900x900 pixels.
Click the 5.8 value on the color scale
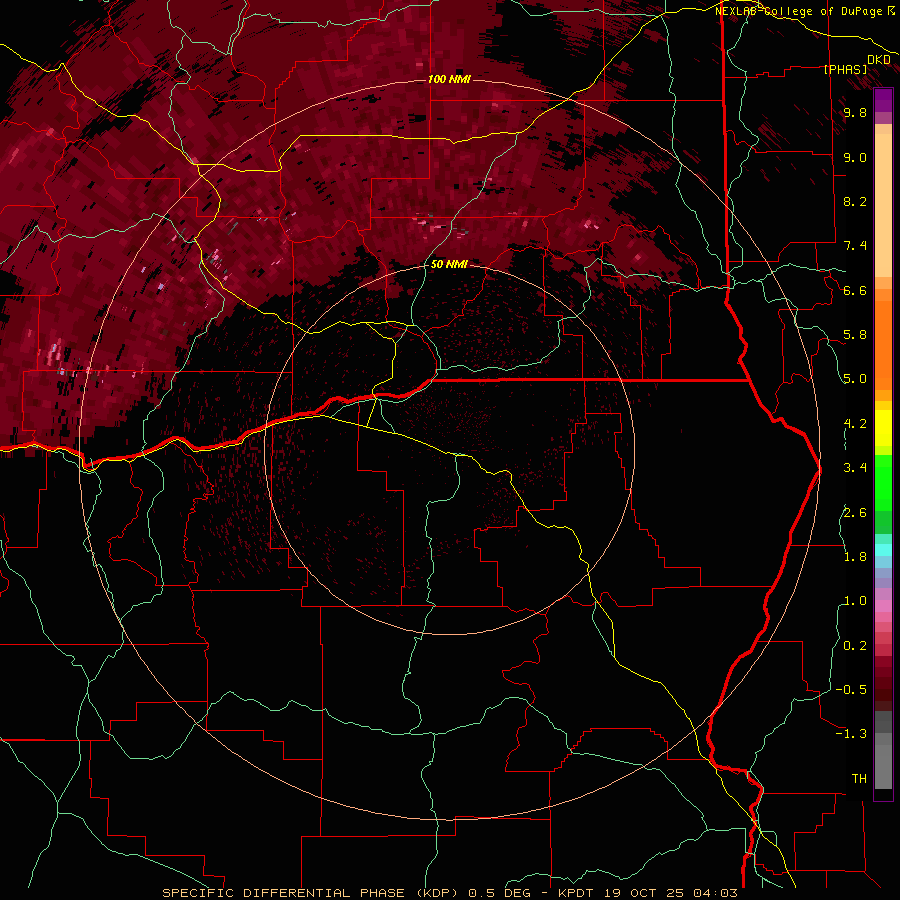(x=855, y=335)
